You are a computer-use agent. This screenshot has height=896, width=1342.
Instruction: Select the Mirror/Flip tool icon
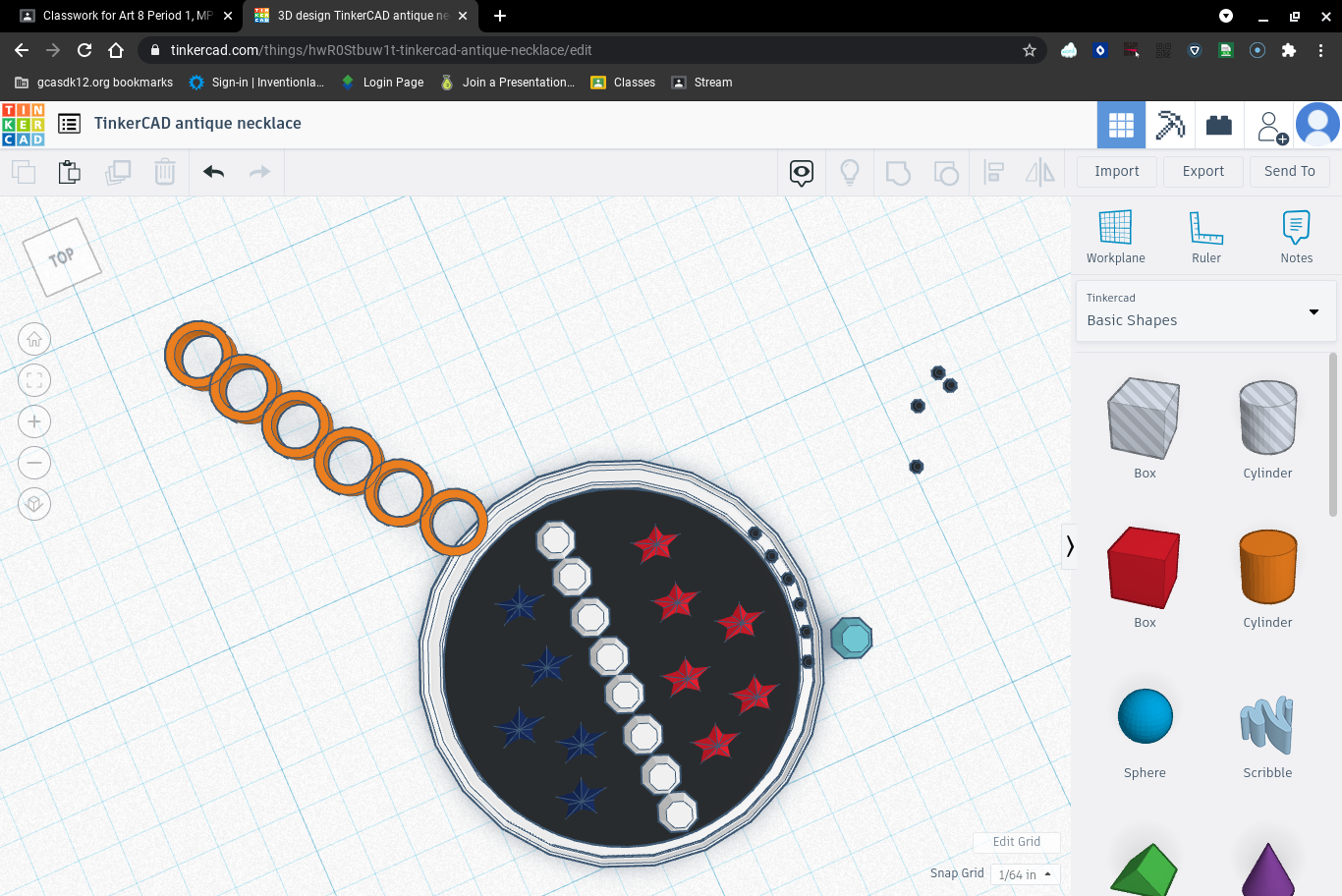point(1040,172)
